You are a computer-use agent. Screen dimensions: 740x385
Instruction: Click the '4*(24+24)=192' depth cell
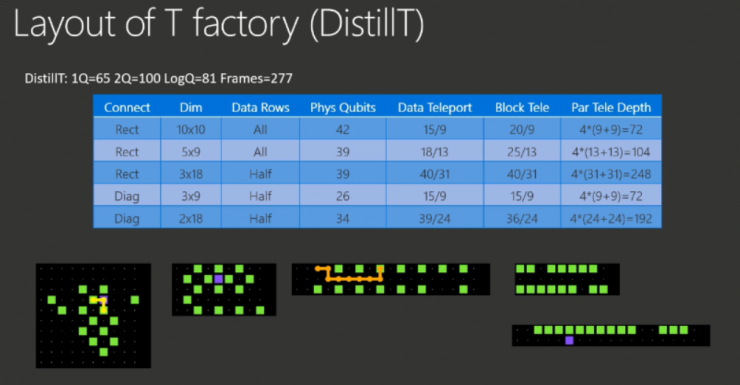pos(611,218)
